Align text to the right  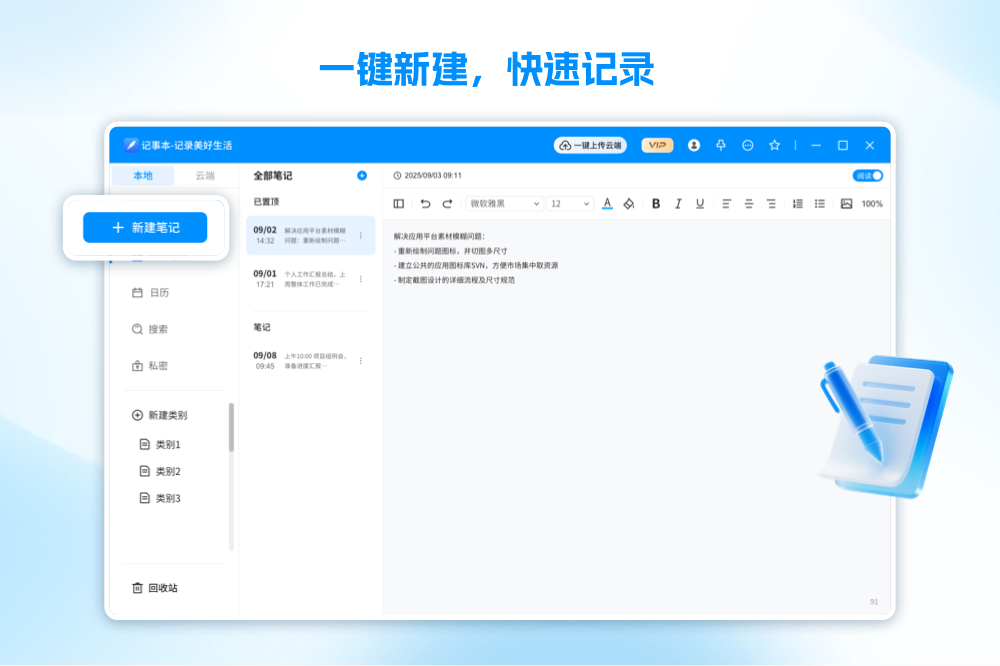coord(771,204)
